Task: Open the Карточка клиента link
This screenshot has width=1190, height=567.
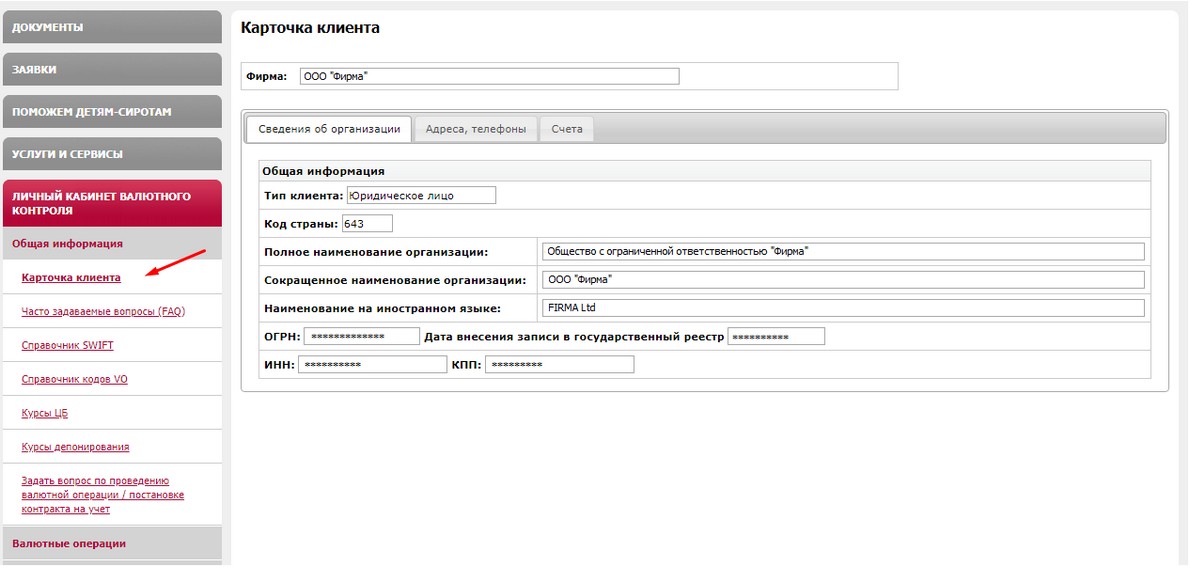Action: [71, 278]
